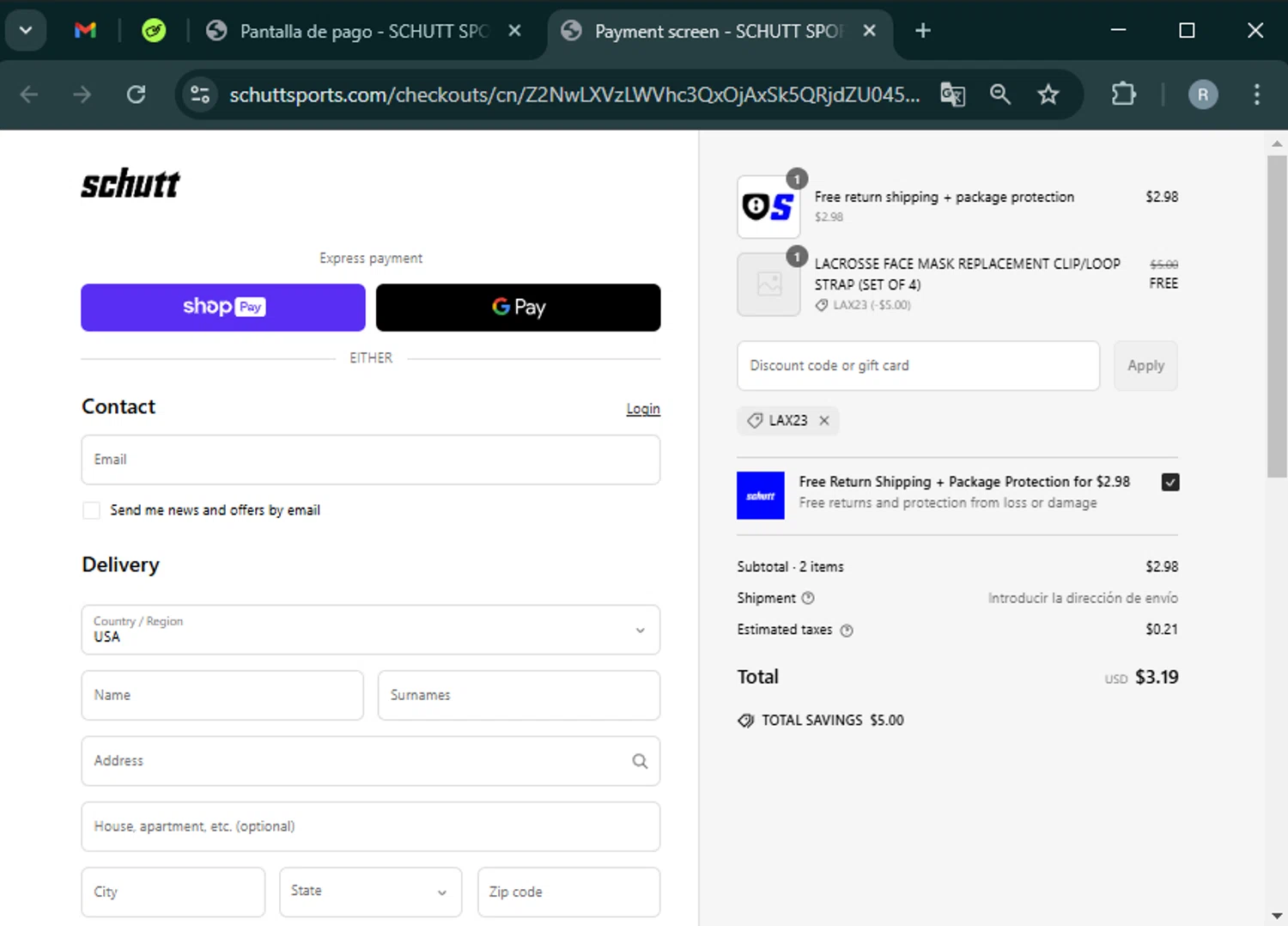Focus the Email input field
The height and width of the screenshot is (926, 1288).
click(x=371, y=460)
